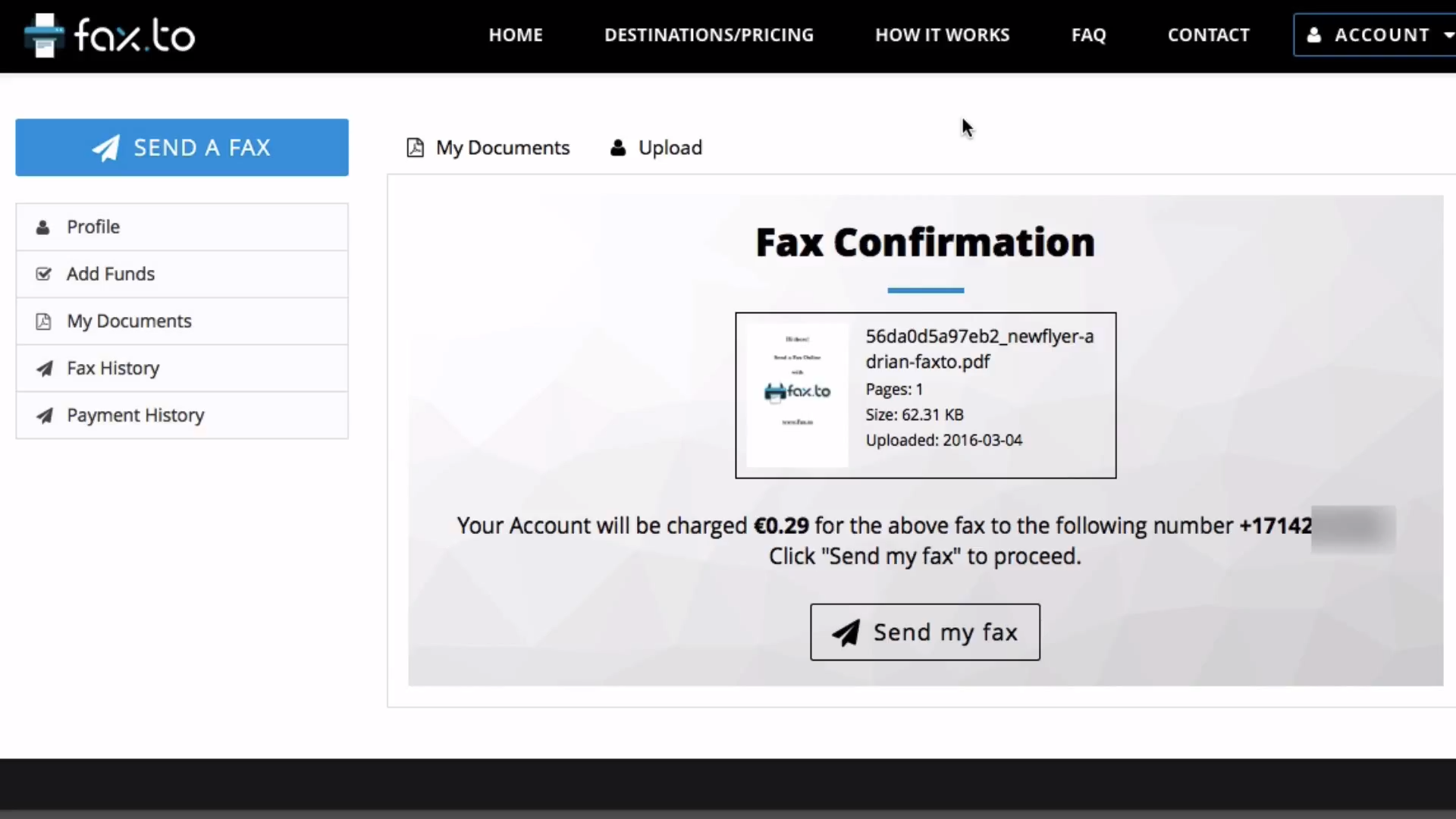Viewport: 1456px width, 819px height.
Task: Click the uploaded PDF document thumbnail
Action: click(x=797, y=395)
